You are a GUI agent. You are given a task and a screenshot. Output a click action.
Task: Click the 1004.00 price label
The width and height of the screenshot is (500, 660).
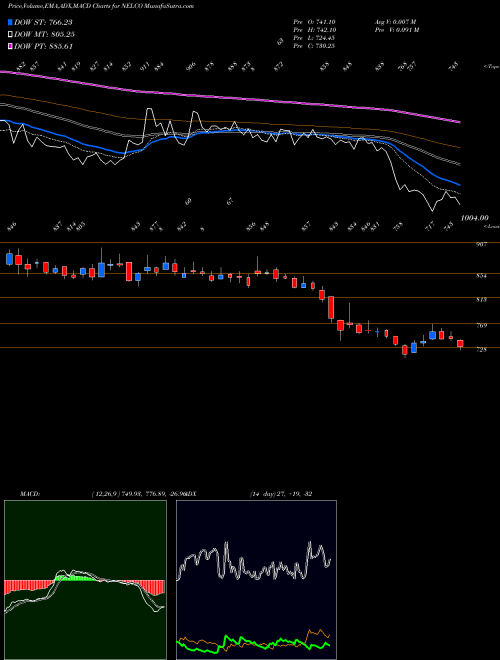tap(475, 218)
